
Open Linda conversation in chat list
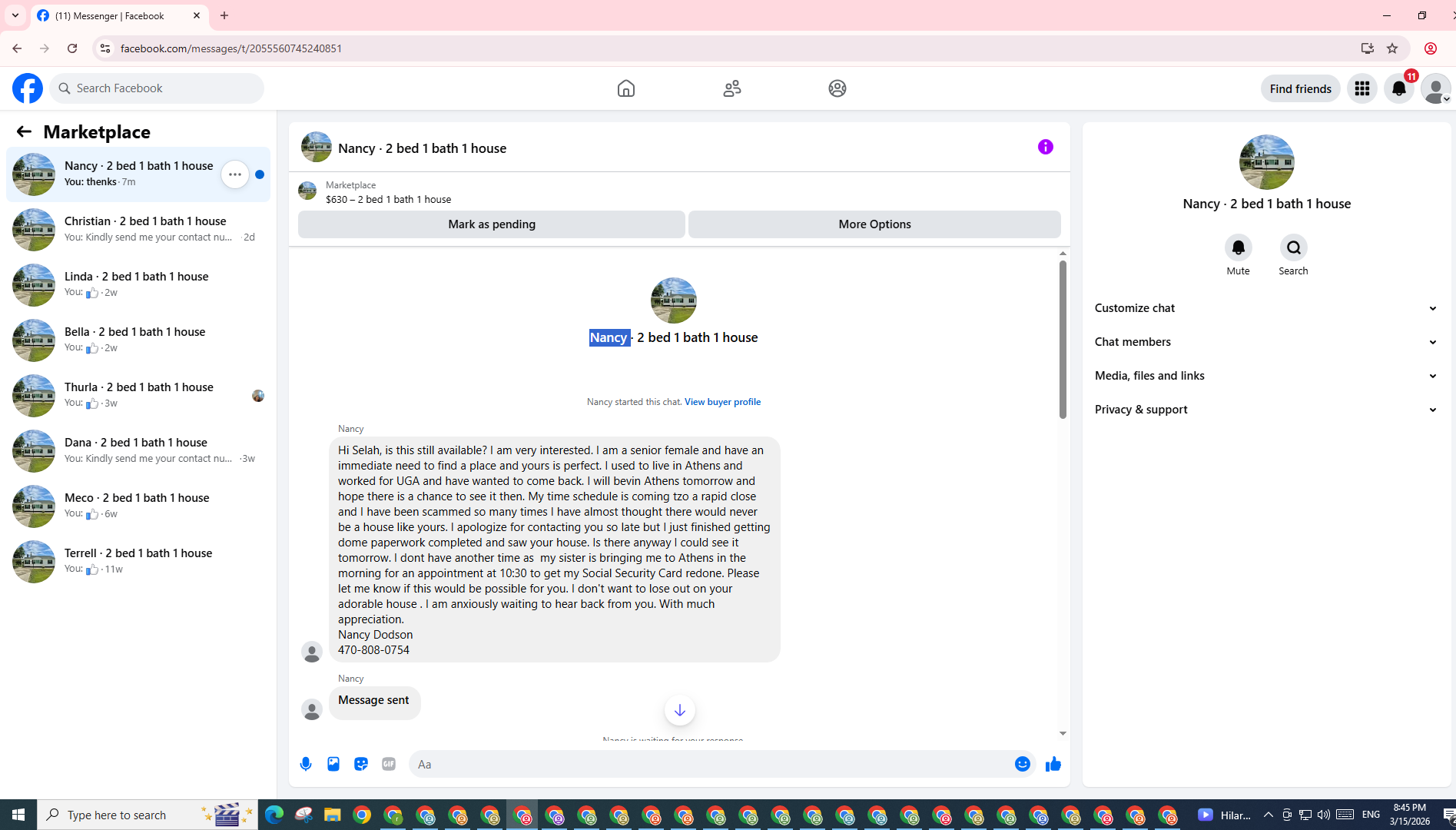point(138,285)
